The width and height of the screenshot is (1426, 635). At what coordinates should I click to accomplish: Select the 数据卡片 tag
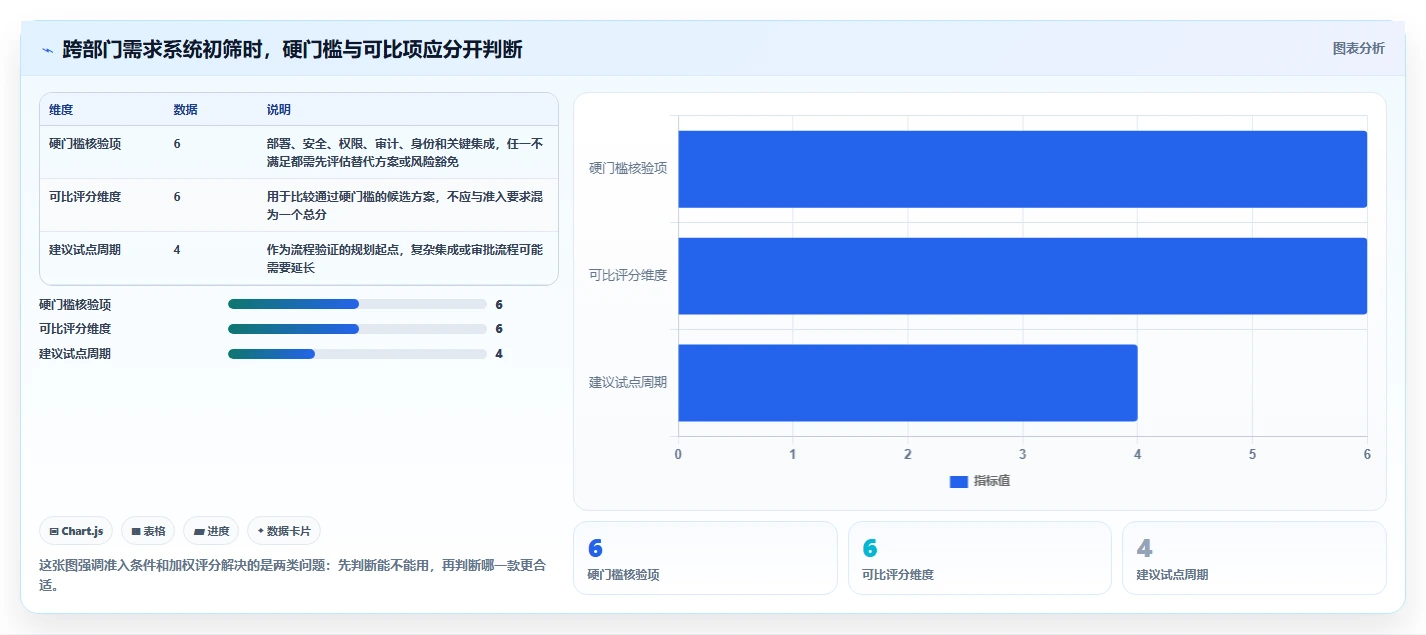click(284, 531)
